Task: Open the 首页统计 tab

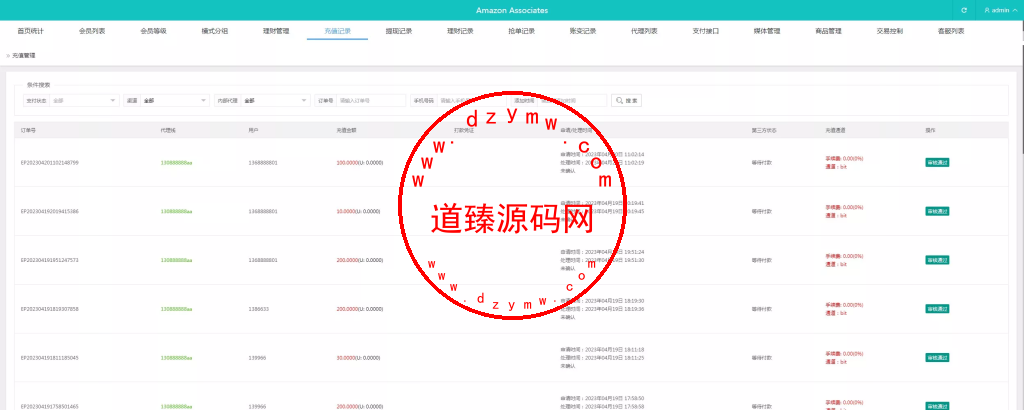Action: click(x=30, y=31)
